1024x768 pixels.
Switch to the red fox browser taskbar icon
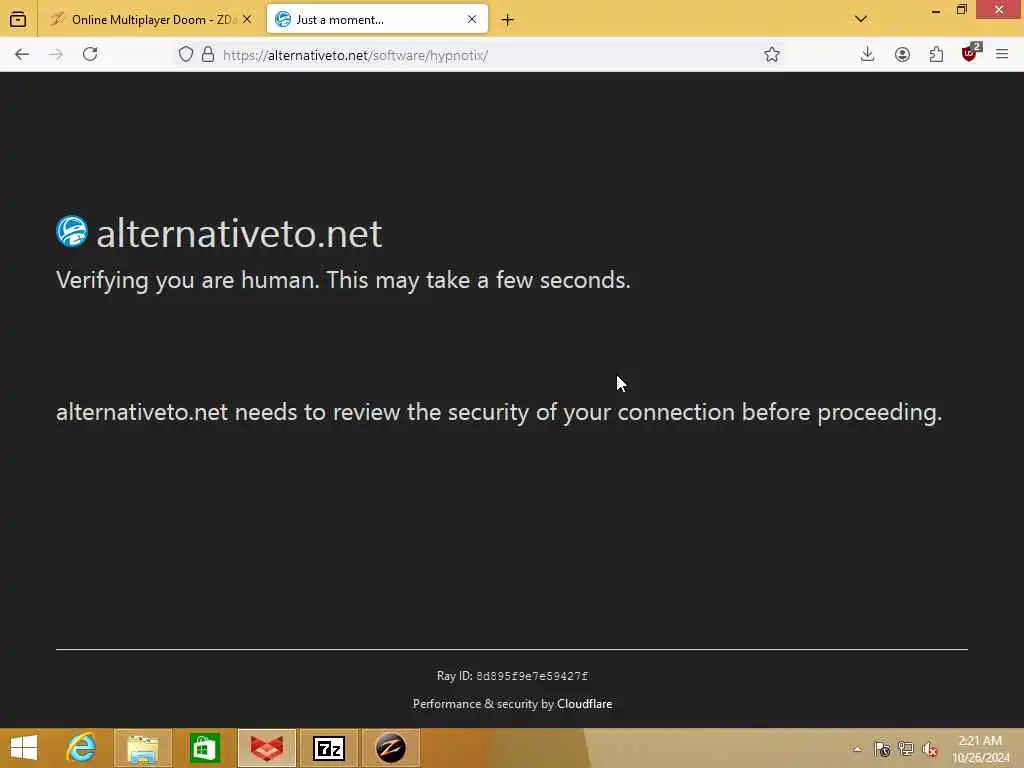coord(266,748)
